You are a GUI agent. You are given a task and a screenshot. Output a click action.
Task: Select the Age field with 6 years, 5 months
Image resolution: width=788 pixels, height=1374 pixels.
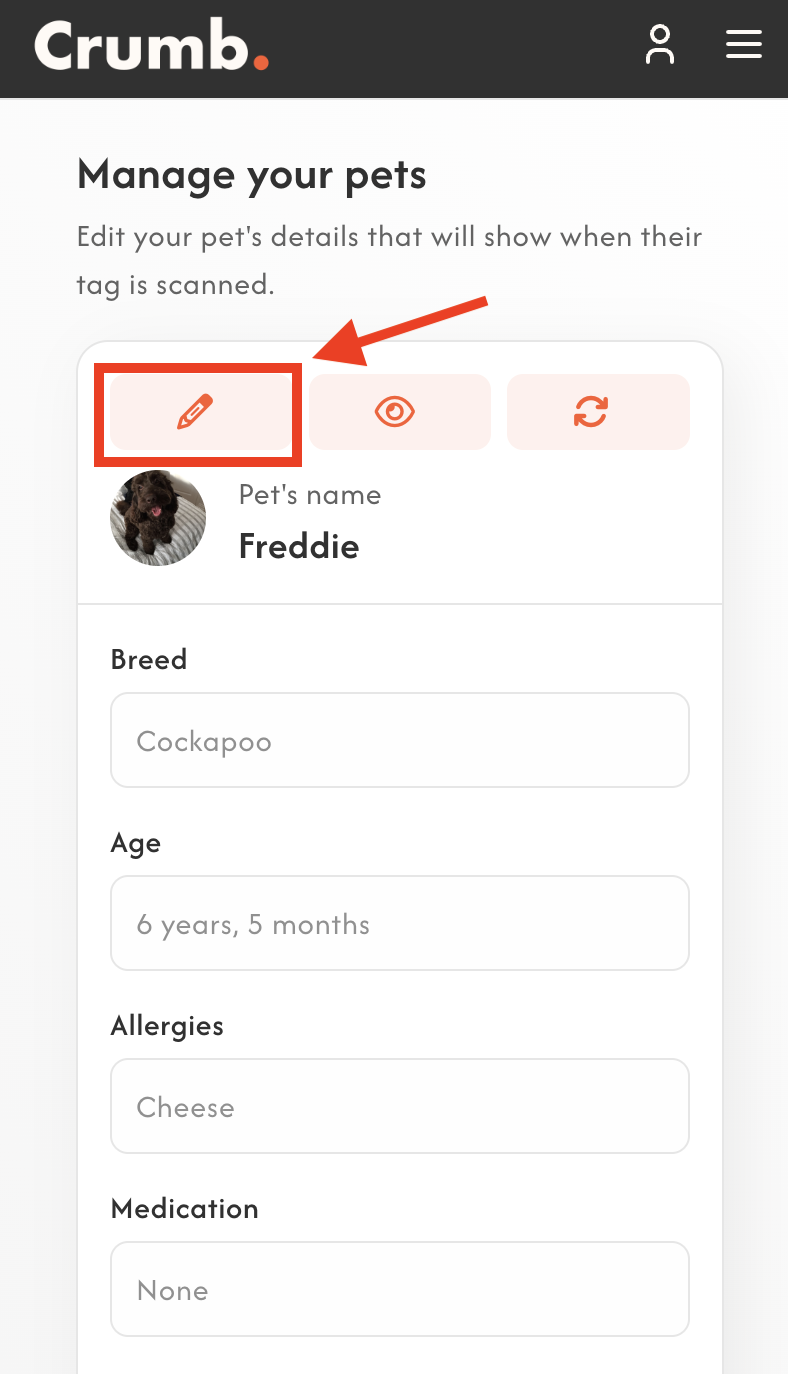point(399,924)
